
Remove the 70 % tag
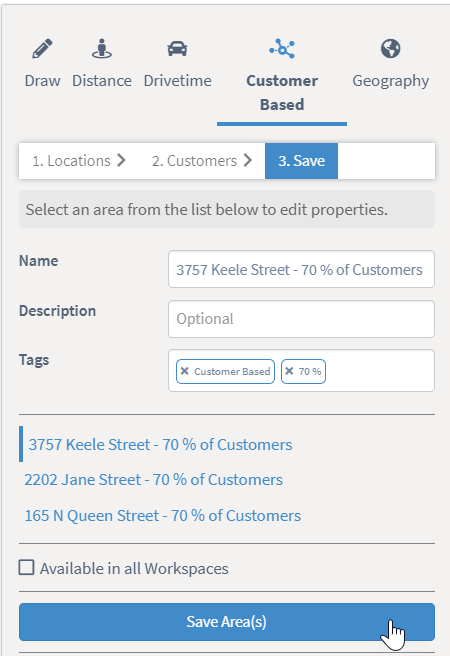(x=289, y=371)
